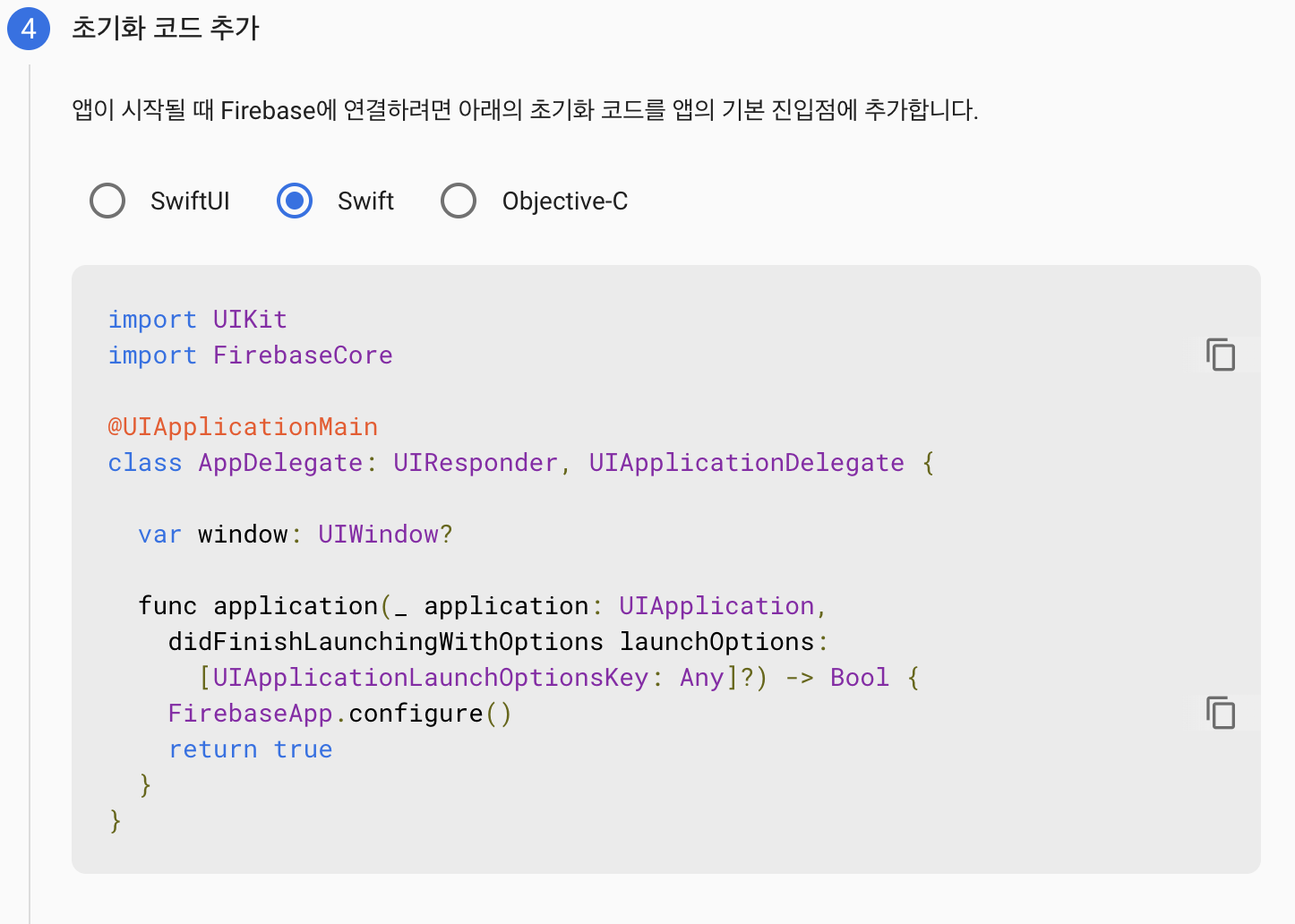Click the step 4 heading 초기화 코드 추가
This screenshot has width=1295, height=924.
[x=166, y=28]
